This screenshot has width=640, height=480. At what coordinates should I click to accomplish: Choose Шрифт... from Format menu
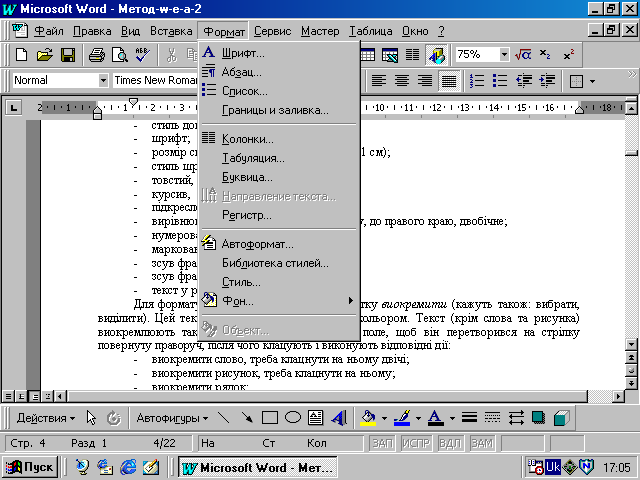[279, 53]
